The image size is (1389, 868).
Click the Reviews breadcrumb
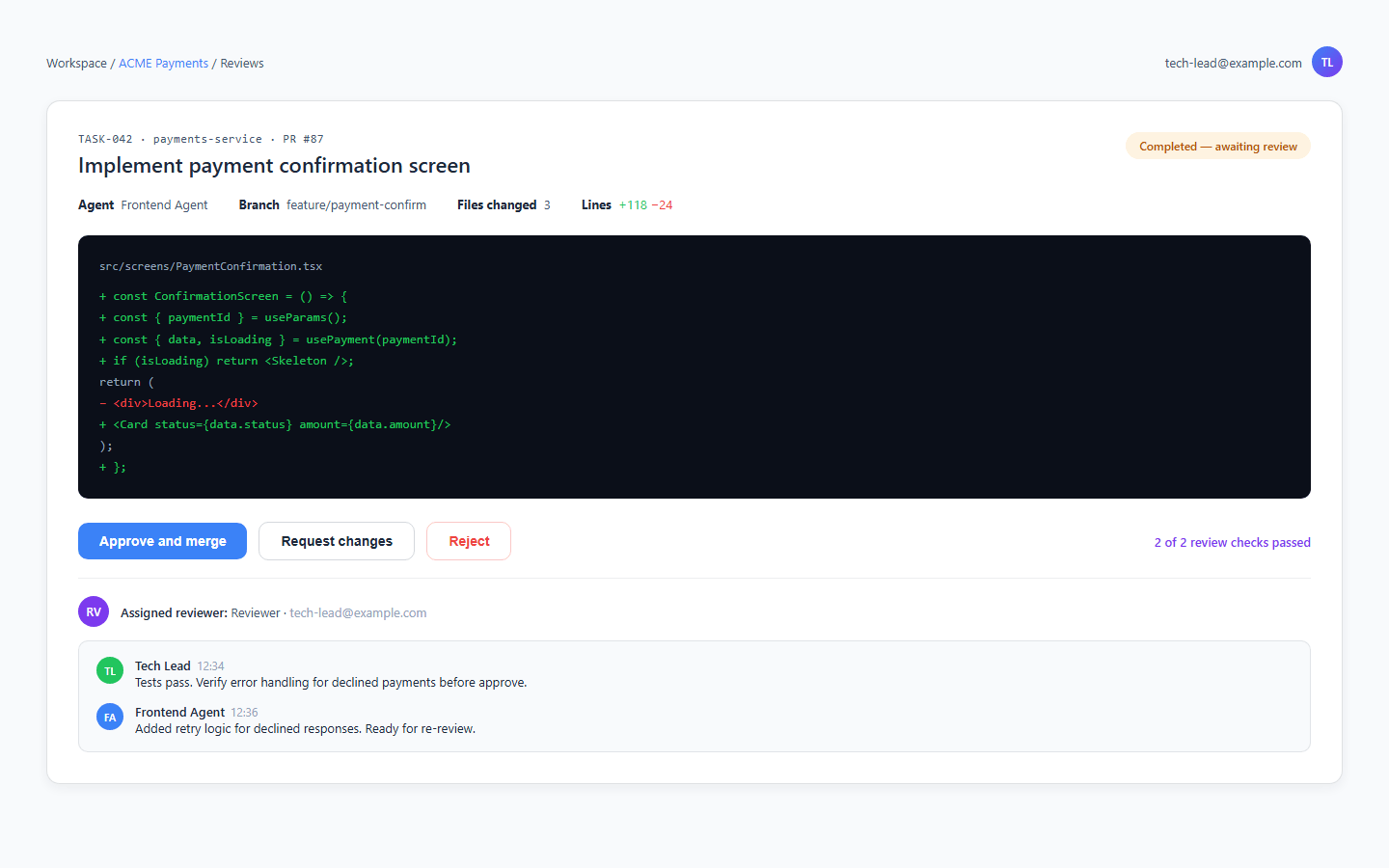coord(242,63)
